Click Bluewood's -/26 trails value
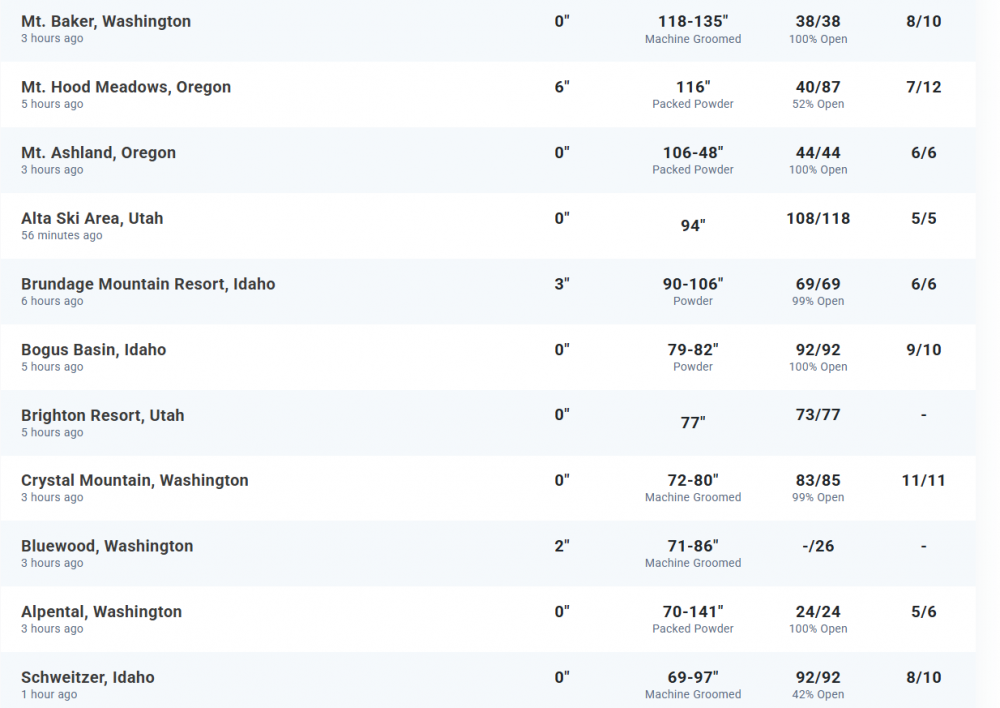This screenshot has height=708, width=1000. tap(818, 546)
